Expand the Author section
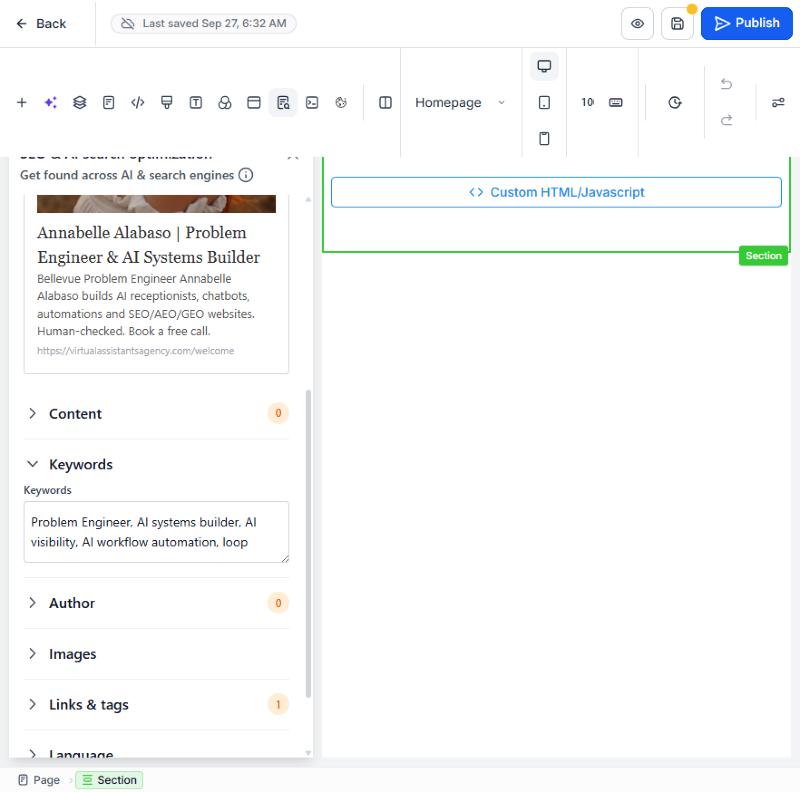Screen dimensions: 800x792 click(x=156, y=603)
